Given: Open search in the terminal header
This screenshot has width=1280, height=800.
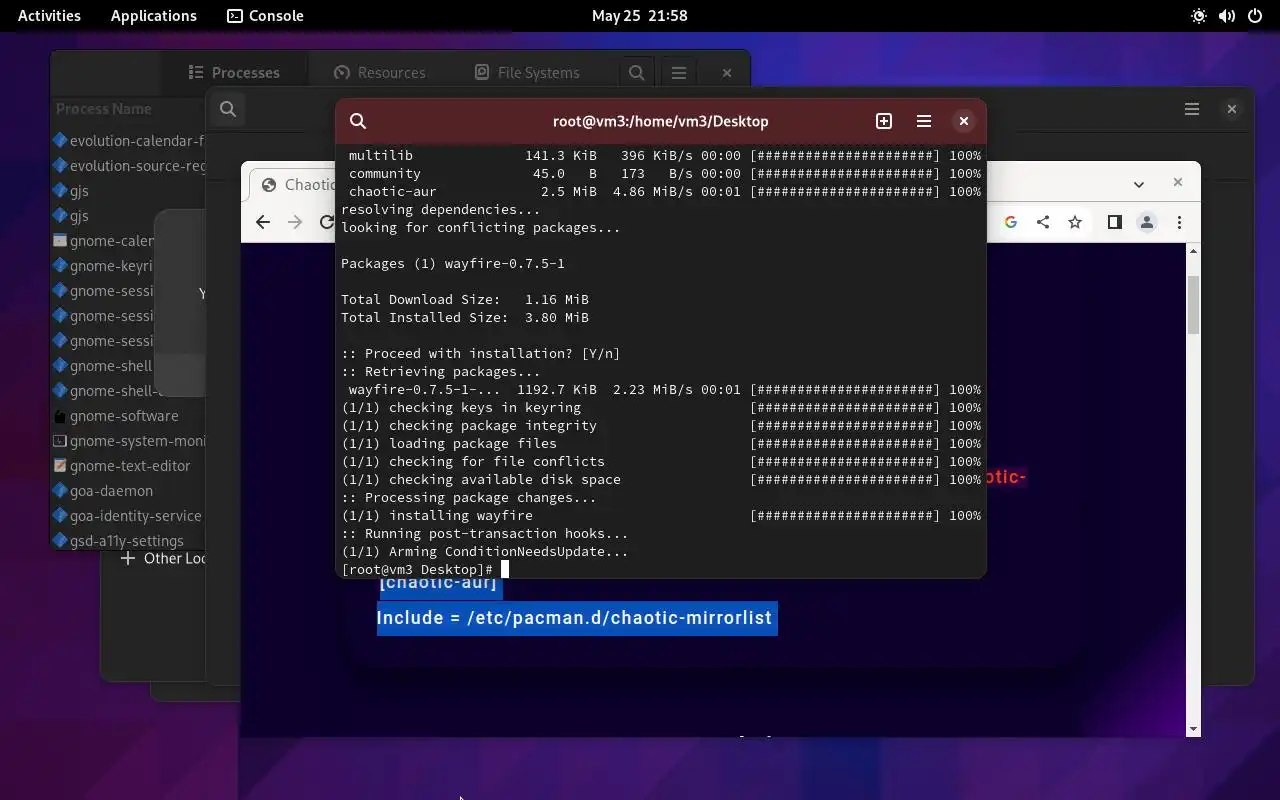Looking at the screenshot, I should (358, 121).
